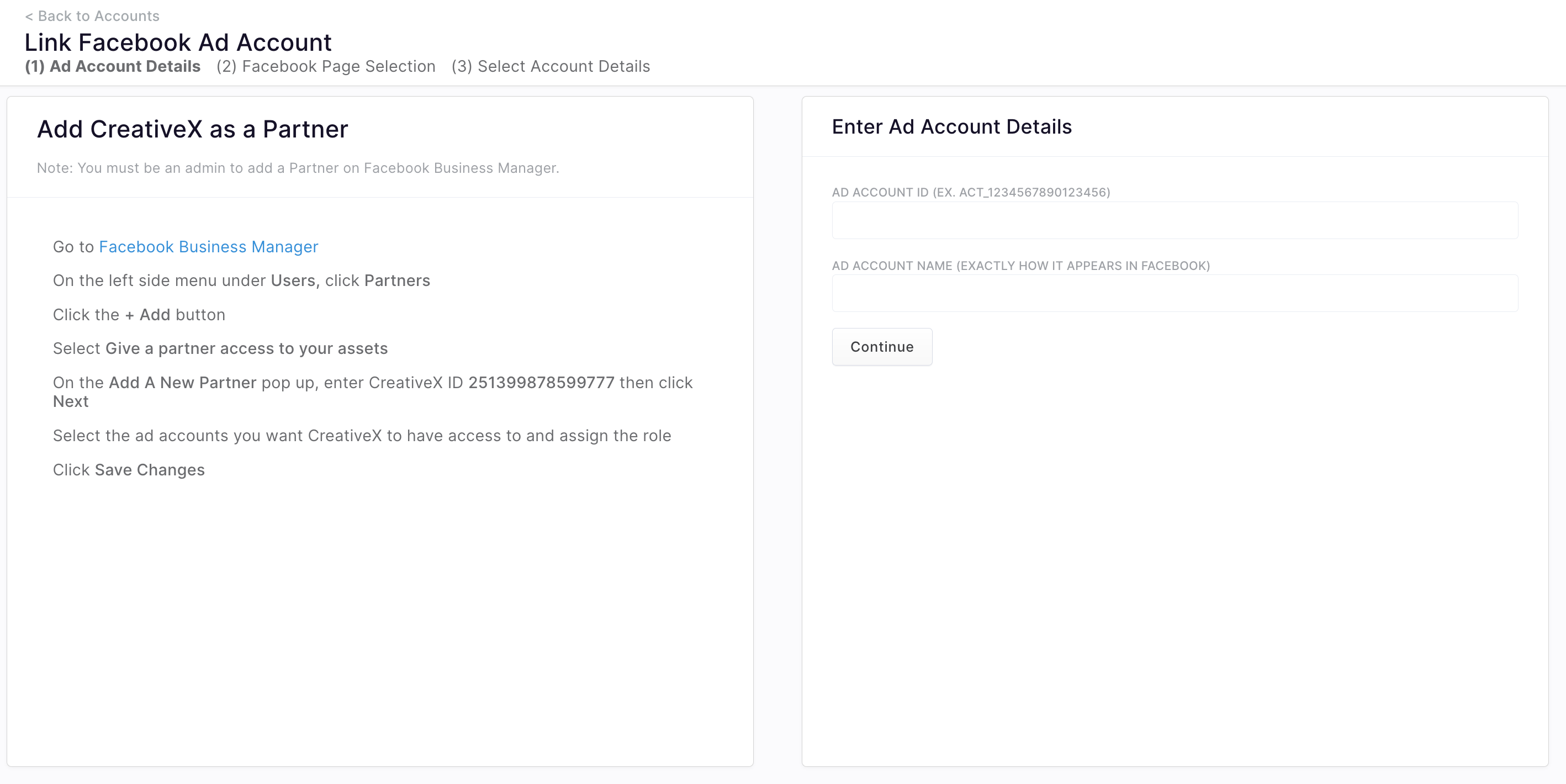This screenshot has height=784, width=1566.
Task: Select the Ad Account Details step tab
Action: coord(113,66)
